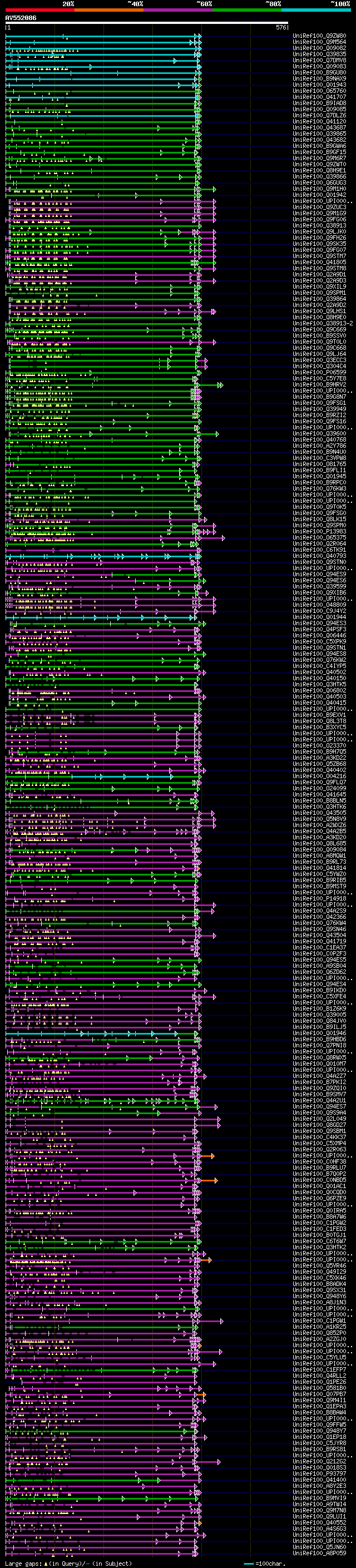Select the query ID AV552086
The height and width of the screenshot is (1568, 356).
click(21, 18)
